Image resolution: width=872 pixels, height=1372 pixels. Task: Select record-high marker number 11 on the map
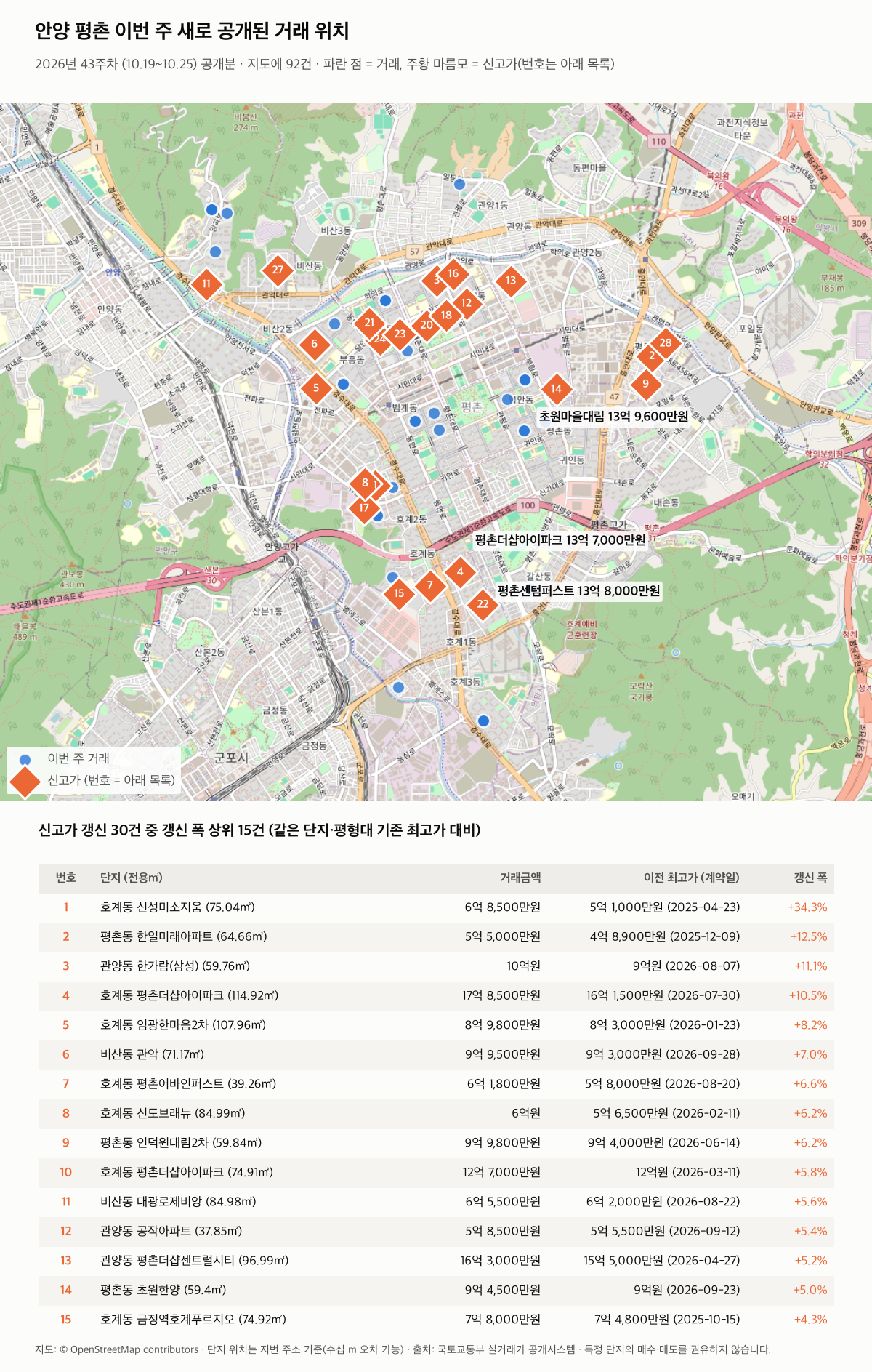[x=206, y=284]
